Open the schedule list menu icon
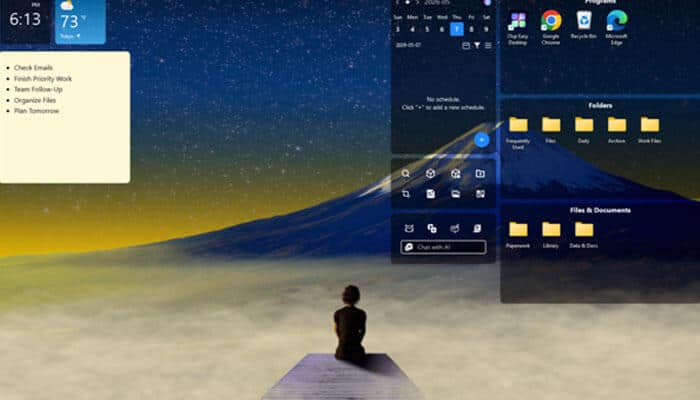700x400 pixels. pos(488,45)
